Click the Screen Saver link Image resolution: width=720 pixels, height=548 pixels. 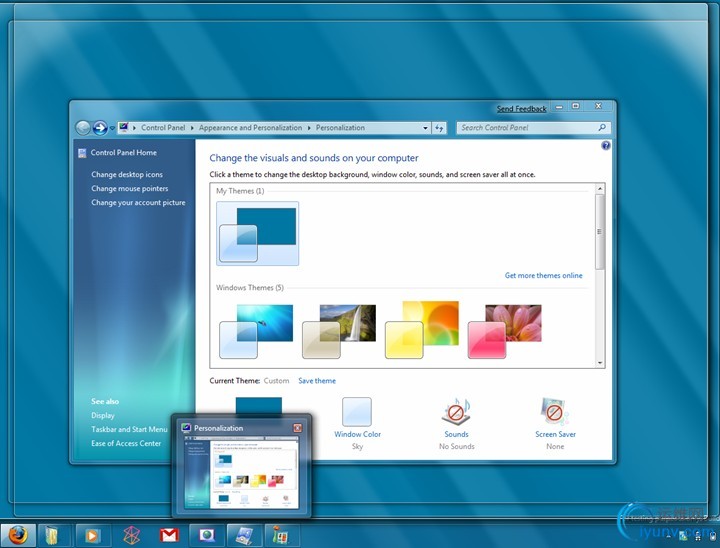point(555,434)
